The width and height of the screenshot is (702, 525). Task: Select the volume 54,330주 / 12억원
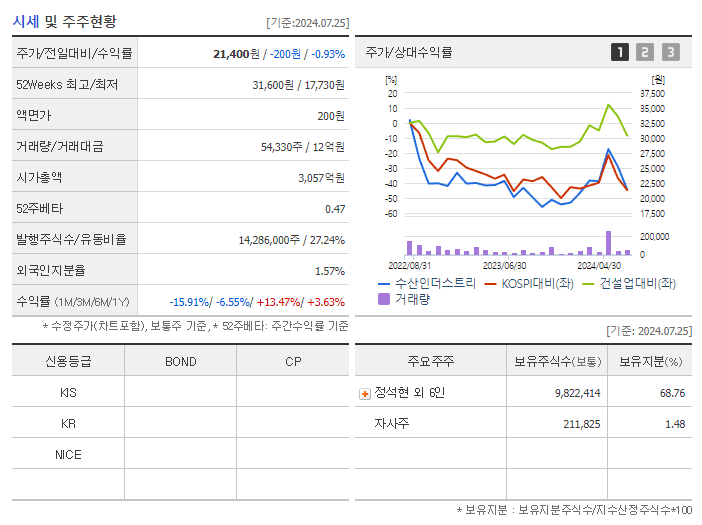[x=303, y=147]
